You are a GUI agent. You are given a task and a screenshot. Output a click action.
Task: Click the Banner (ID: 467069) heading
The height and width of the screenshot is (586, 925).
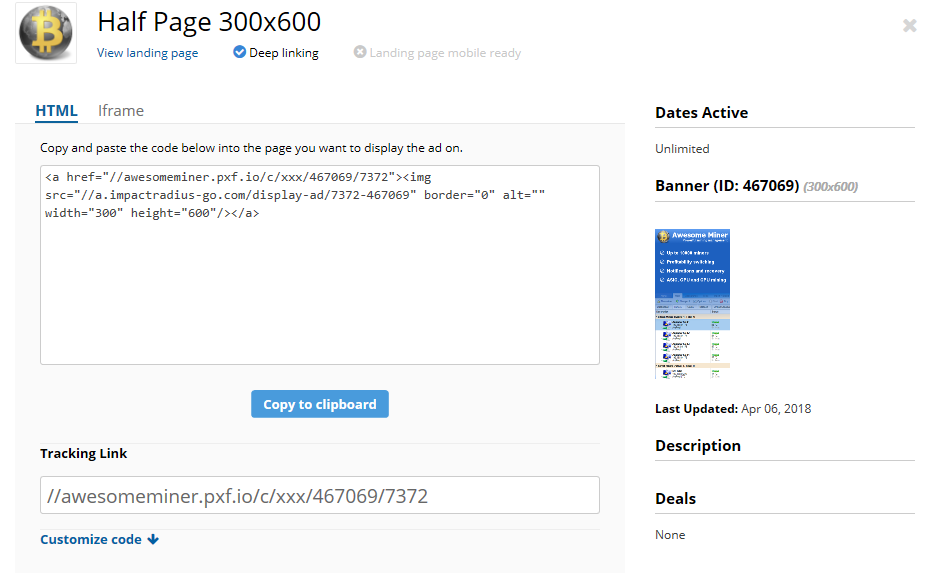click(727, 186)
